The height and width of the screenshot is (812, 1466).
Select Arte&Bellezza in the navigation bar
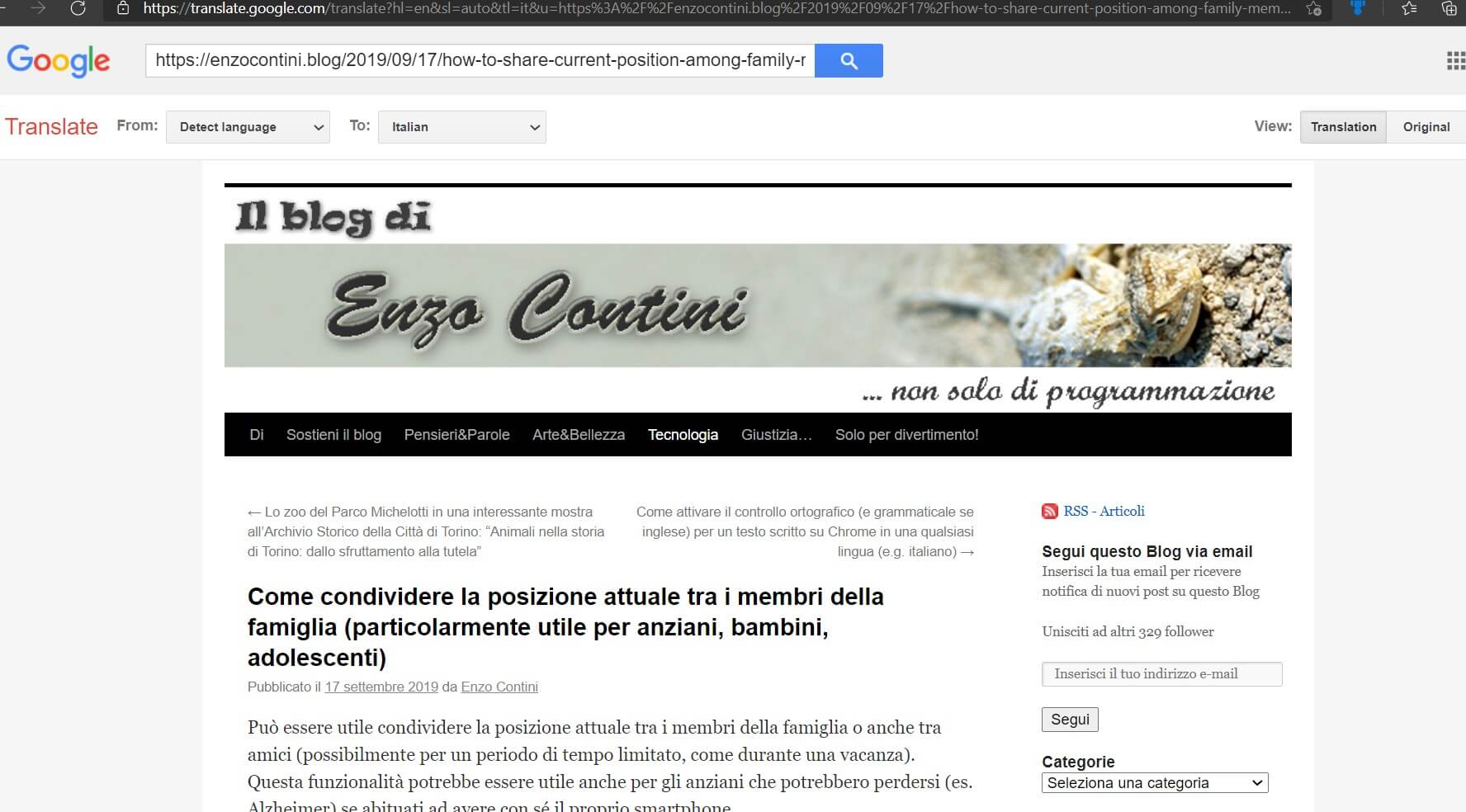tap(578, 435)
